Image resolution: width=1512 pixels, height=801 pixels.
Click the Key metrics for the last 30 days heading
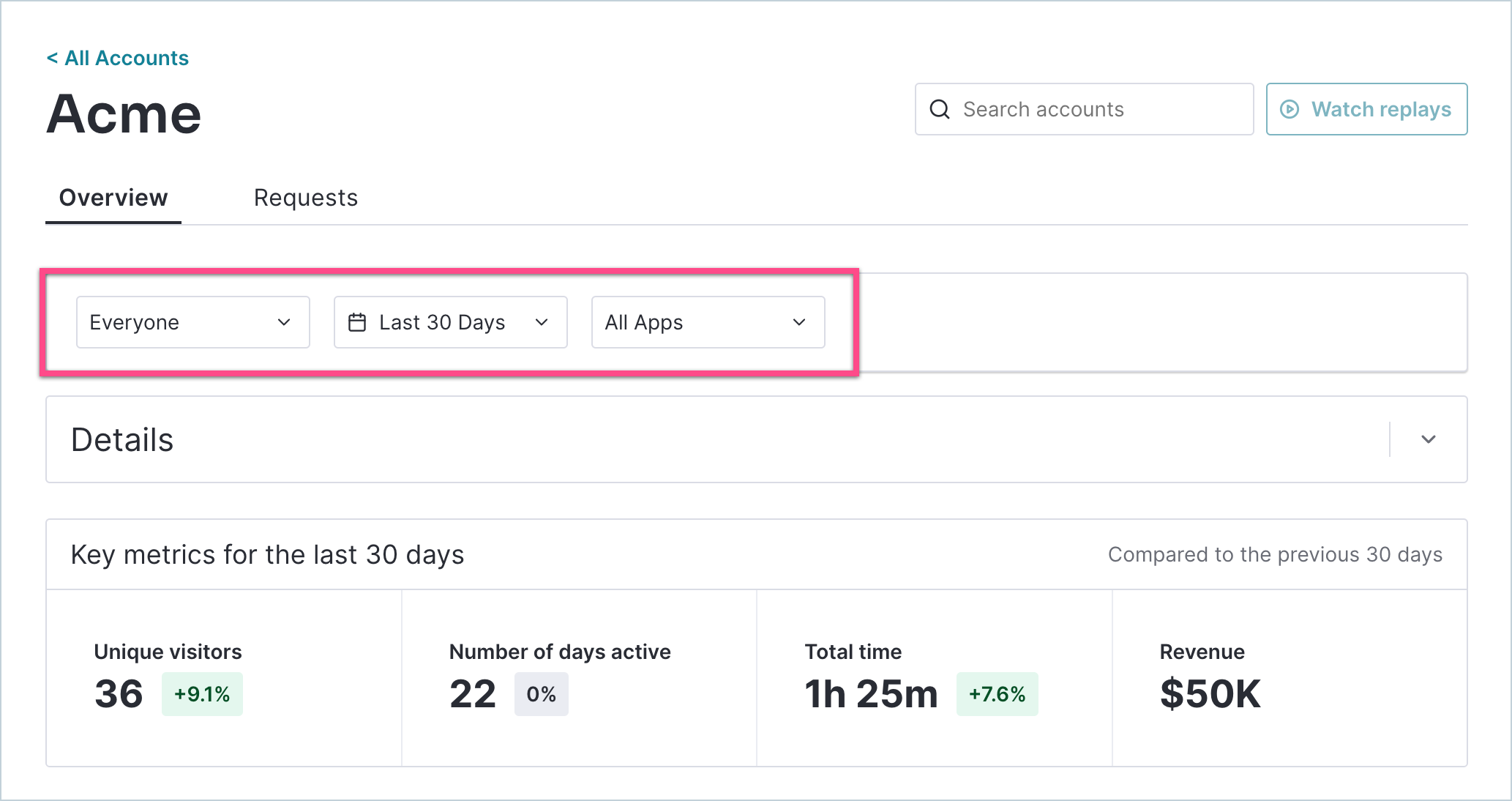click(x=267, y=555)
